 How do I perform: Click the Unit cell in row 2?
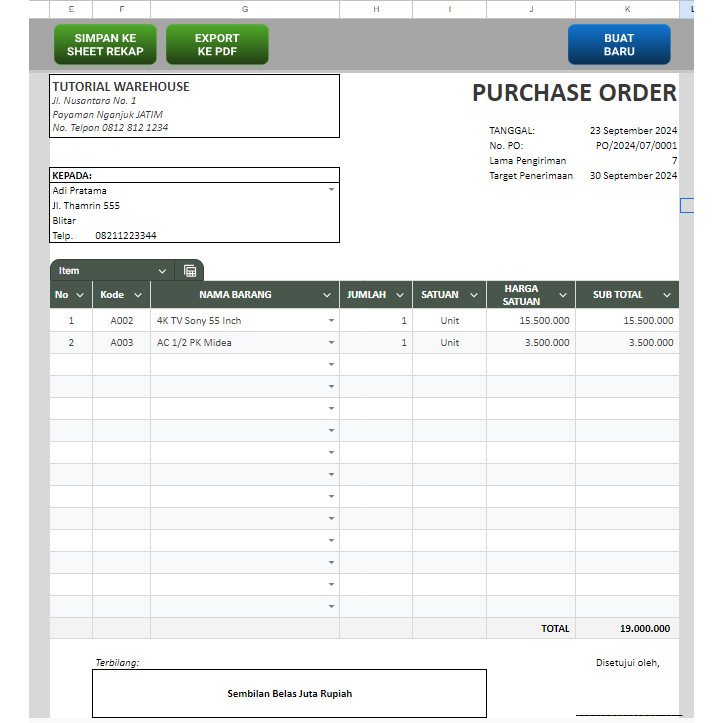(450, 343)
